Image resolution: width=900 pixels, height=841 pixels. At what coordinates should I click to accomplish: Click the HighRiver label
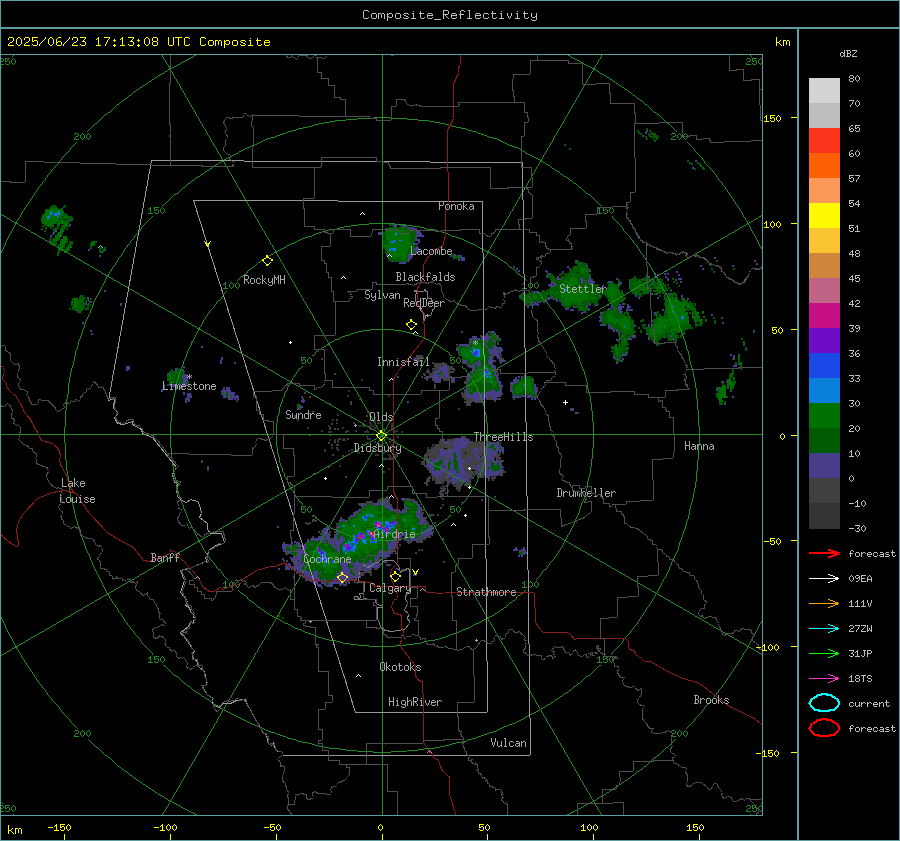pyautogui.click(x=415, y=702)
